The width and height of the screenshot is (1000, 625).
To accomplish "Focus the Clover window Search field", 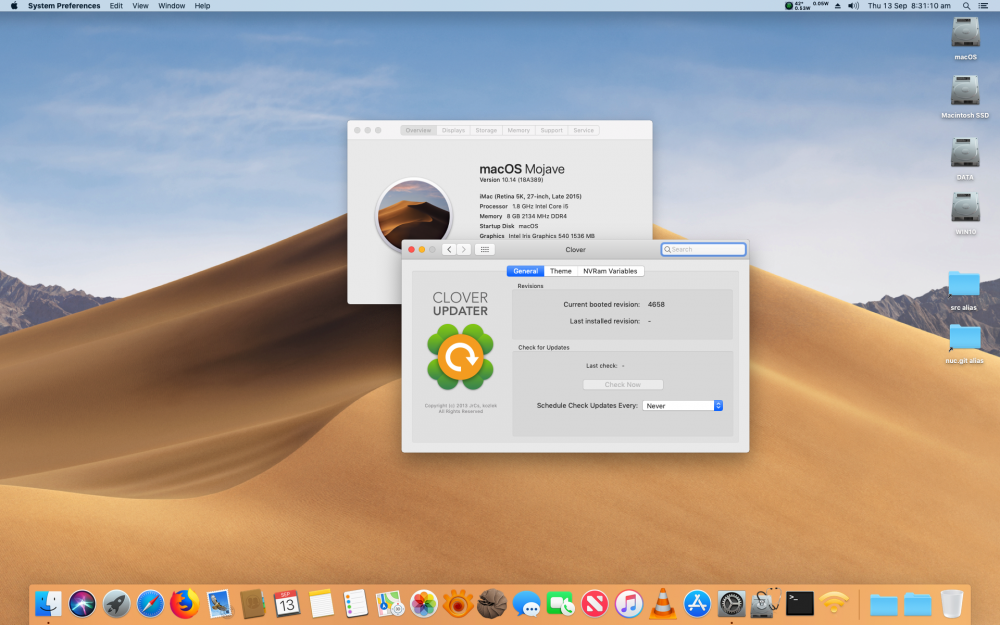I will [703, 249].
